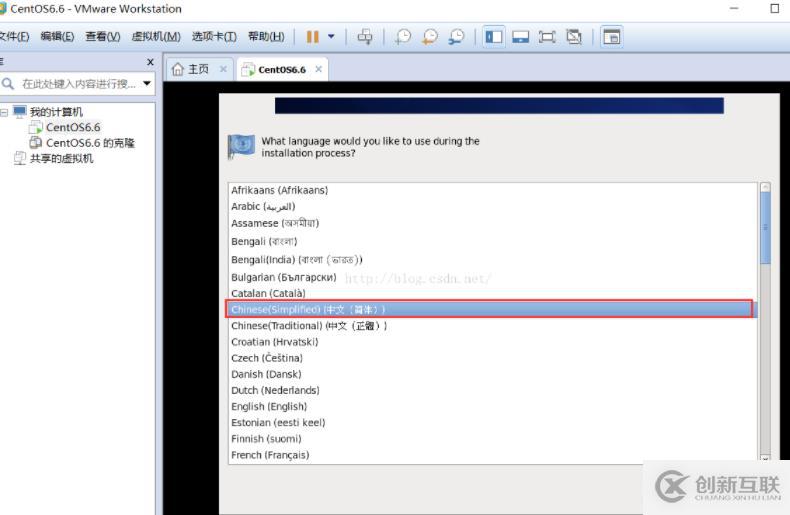Switch to Unity mode
The height and width of the screenshot is (515, 790).
pos(574,37)
